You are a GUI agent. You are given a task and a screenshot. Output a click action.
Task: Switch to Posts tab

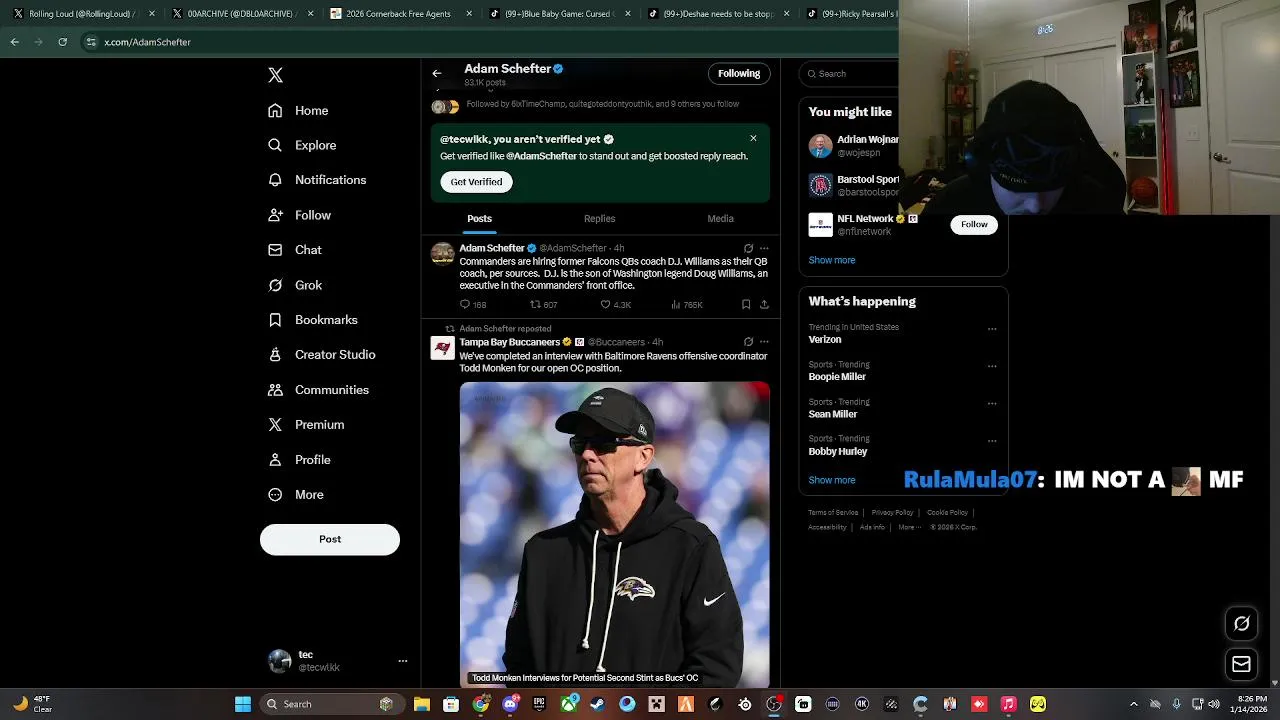pyautogui.click(x=479, y=219)
